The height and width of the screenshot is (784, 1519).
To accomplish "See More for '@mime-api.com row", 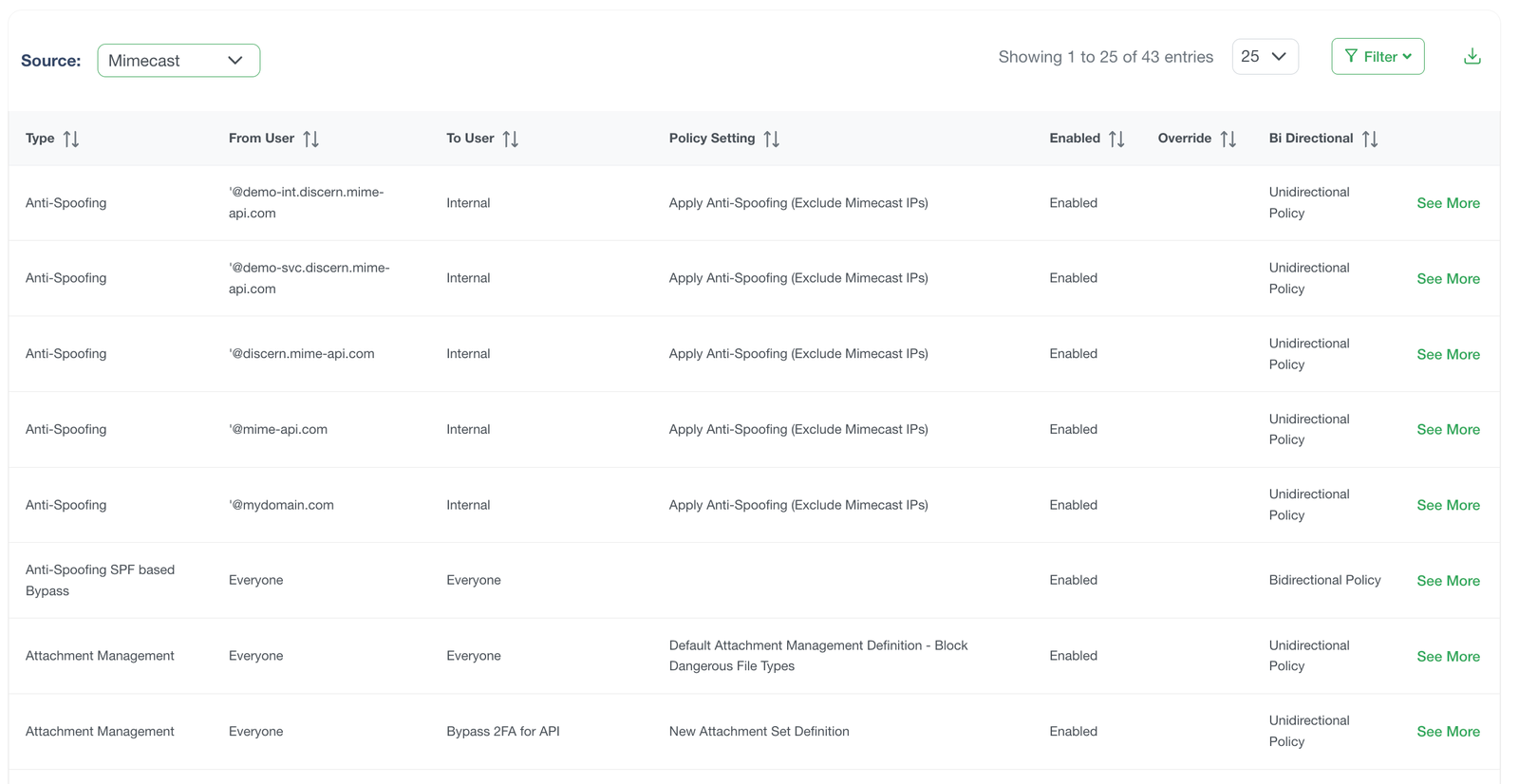I will click(x=1448, y=430).
